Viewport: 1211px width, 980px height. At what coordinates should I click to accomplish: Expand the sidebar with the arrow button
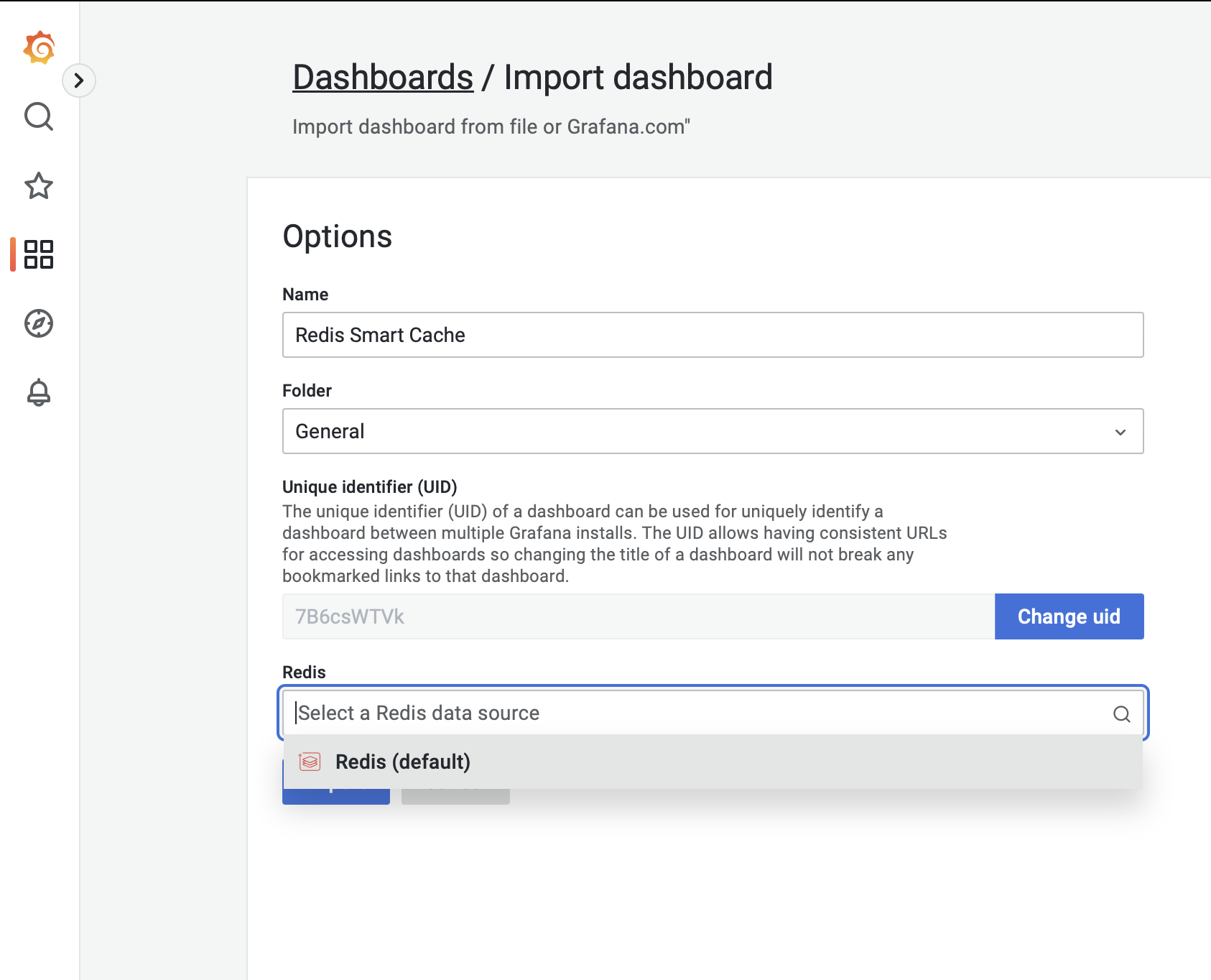pos(79,80)
